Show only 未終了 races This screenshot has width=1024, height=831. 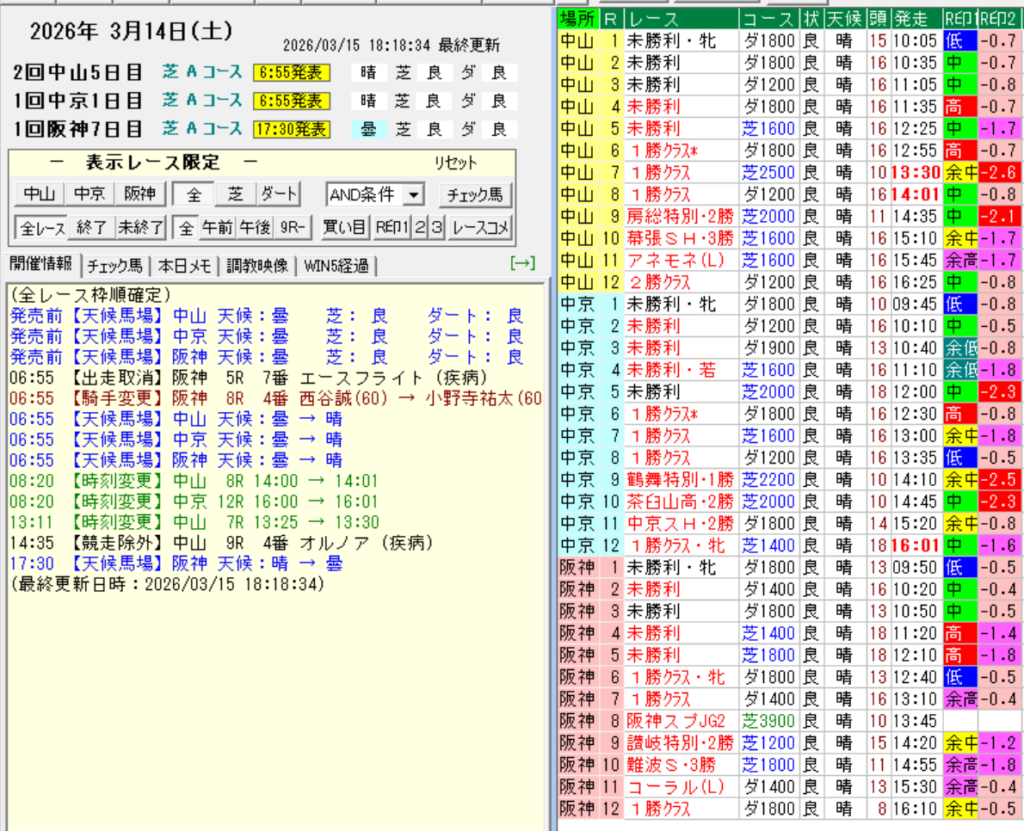coord(140,227)
